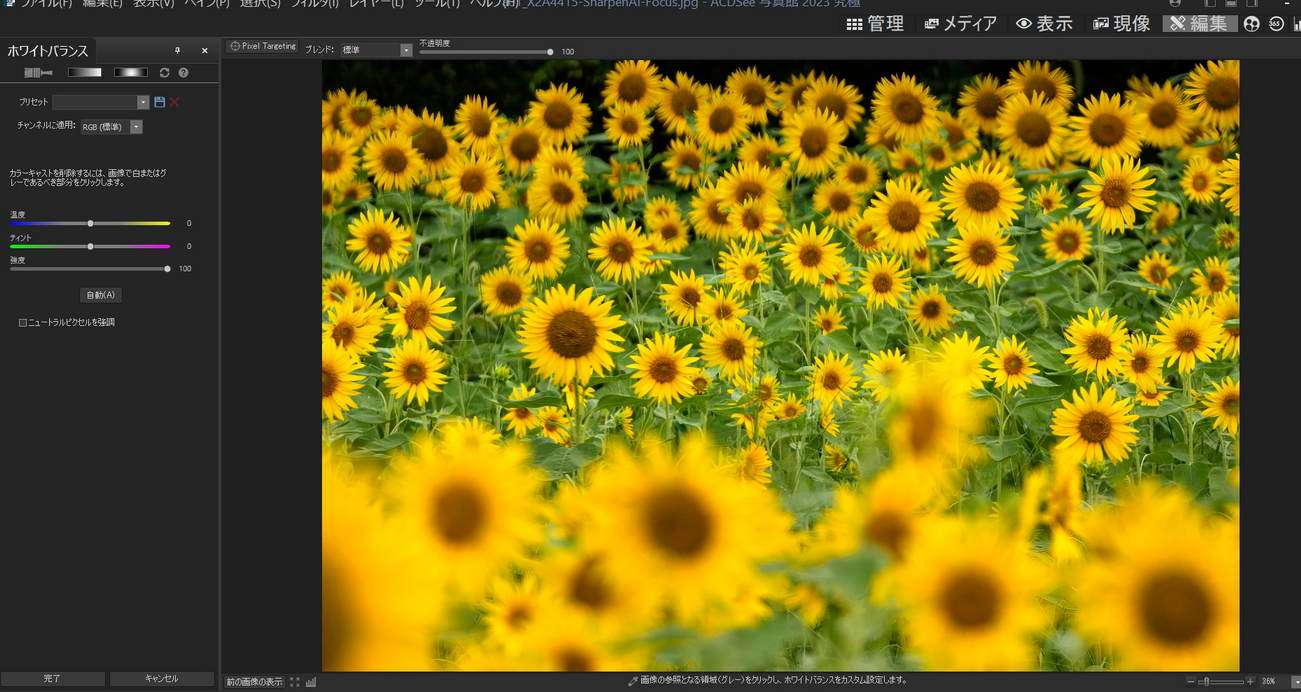Image resolution: width=1301 pixels, height=692 pixels.
Task: Click the 強度 strength slider handle
Action: coord(167,269)
